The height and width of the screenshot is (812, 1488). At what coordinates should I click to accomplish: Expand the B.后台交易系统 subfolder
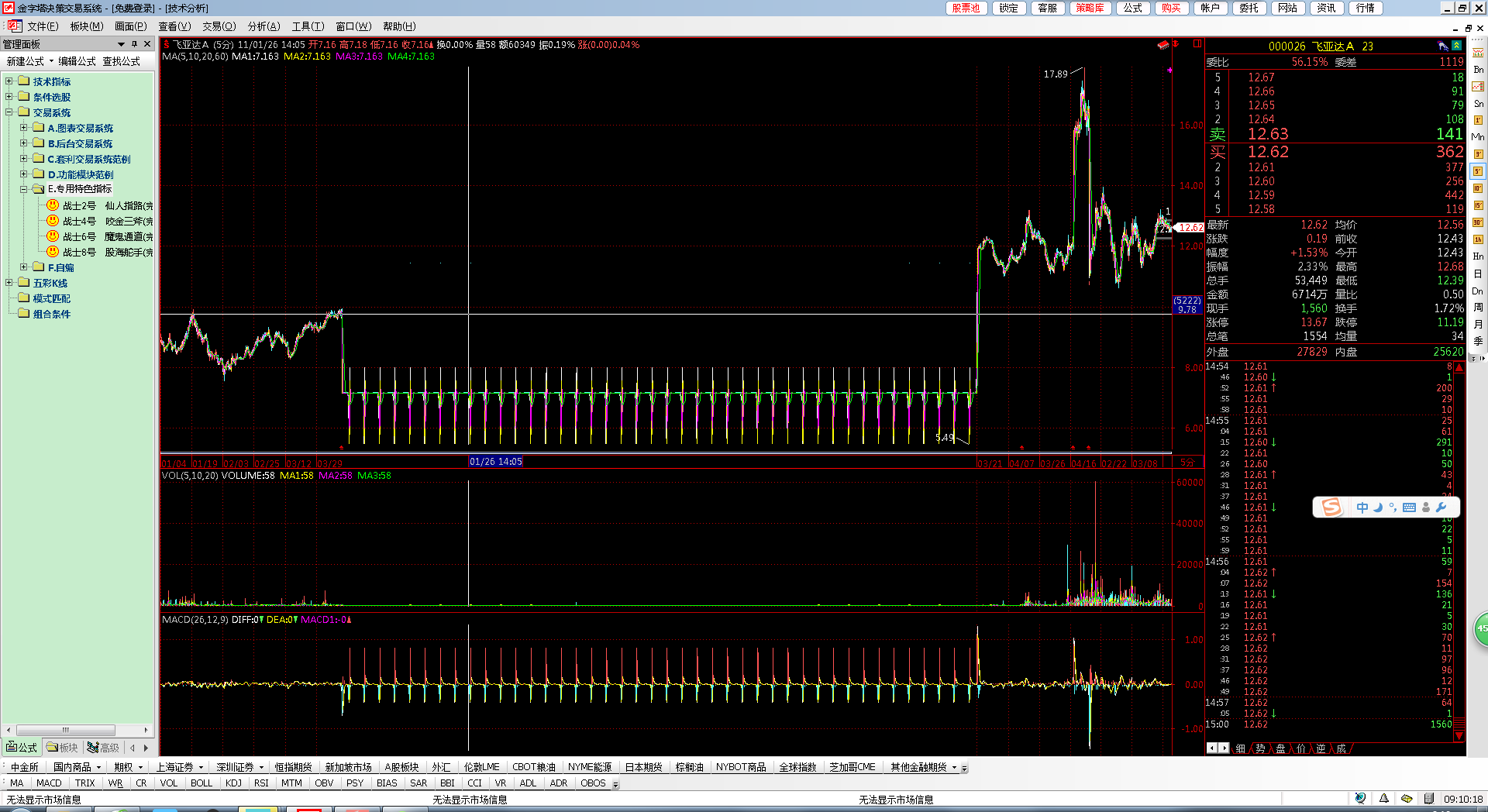(x=24, y=143)
